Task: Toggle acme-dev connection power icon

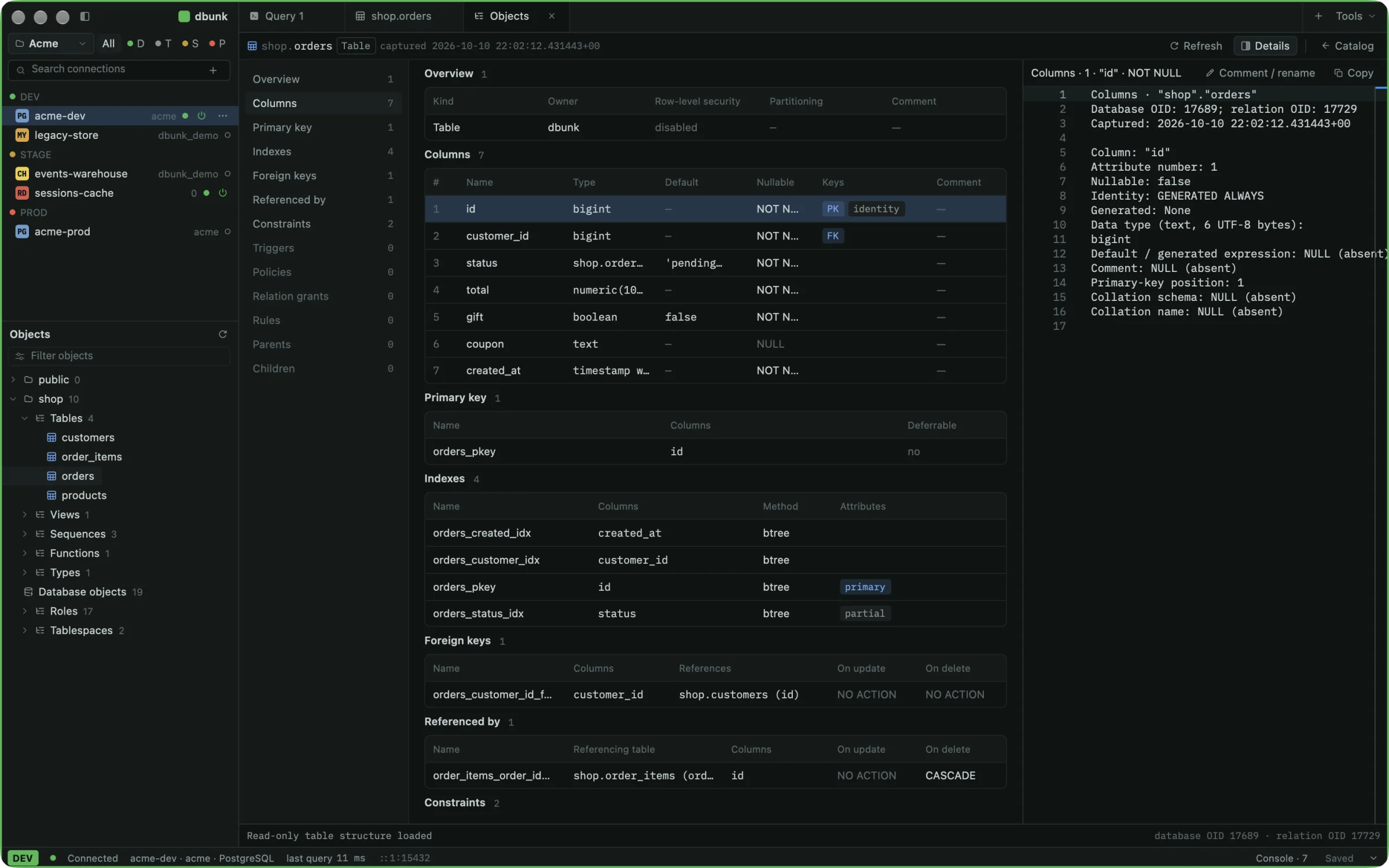Action: pos(201,116)
